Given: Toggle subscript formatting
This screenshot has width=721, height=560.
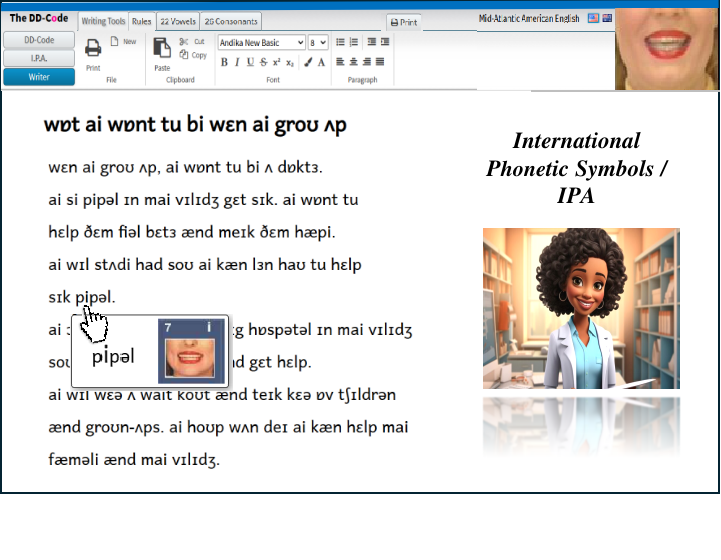Looking at the screenshot, I should pyautogui.click(x=290, y=62).
